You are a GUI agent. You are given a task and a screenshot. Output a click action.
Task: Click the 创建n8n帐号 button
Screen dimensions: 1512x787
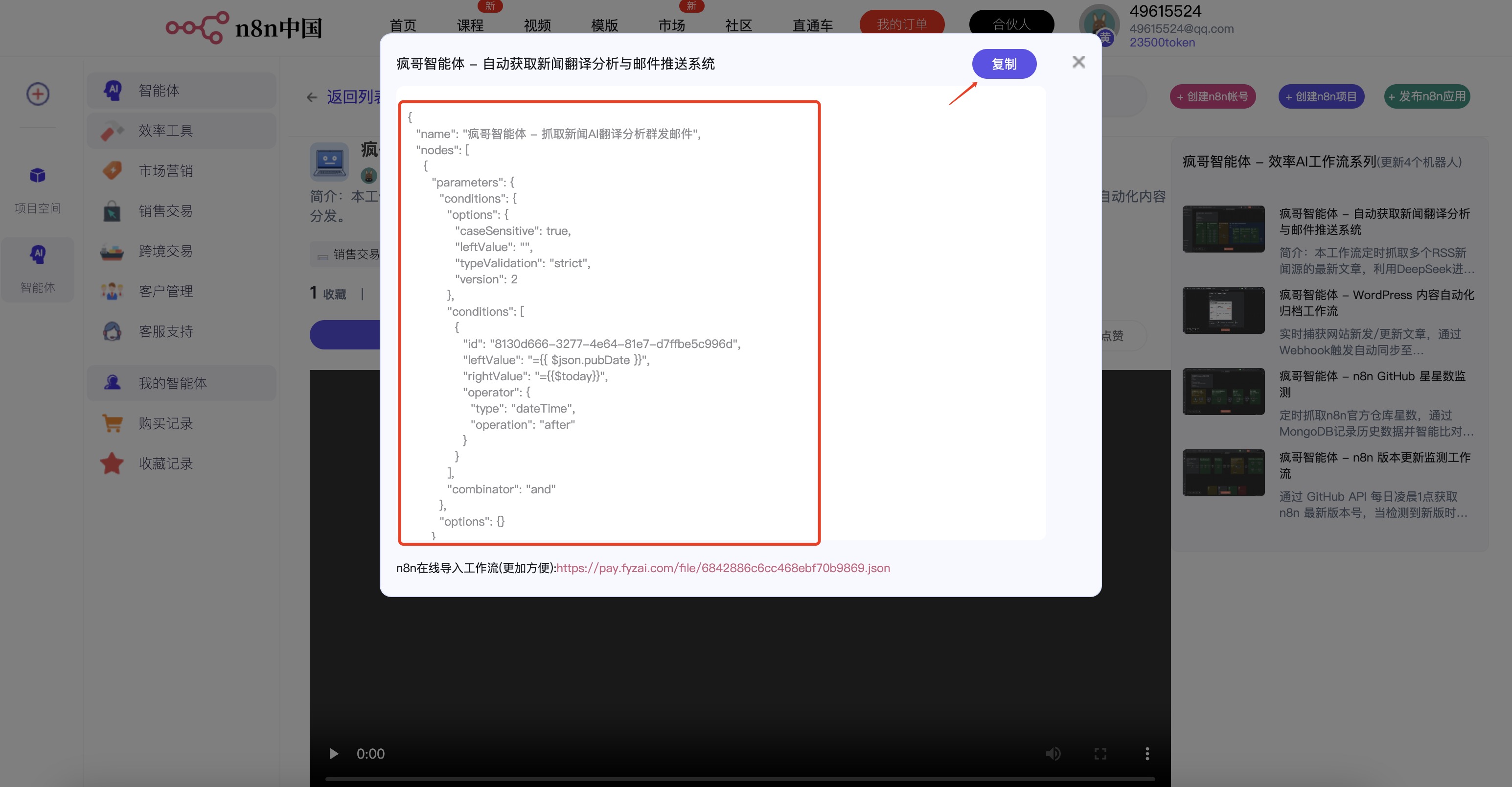click(1212, 97)
